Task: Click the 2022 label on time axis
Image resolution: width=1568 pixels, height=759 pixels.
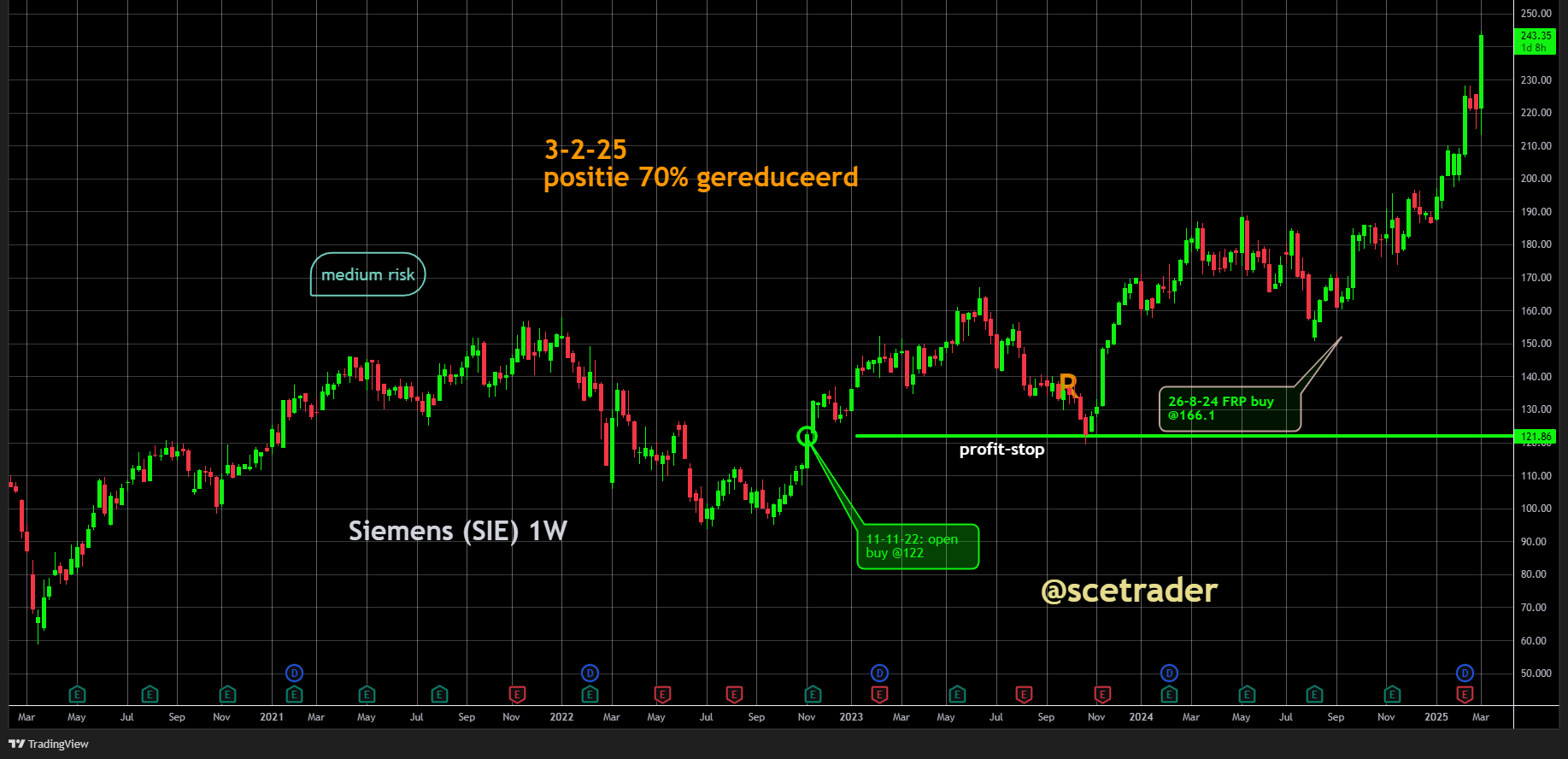Action: [x=561, y=717]
